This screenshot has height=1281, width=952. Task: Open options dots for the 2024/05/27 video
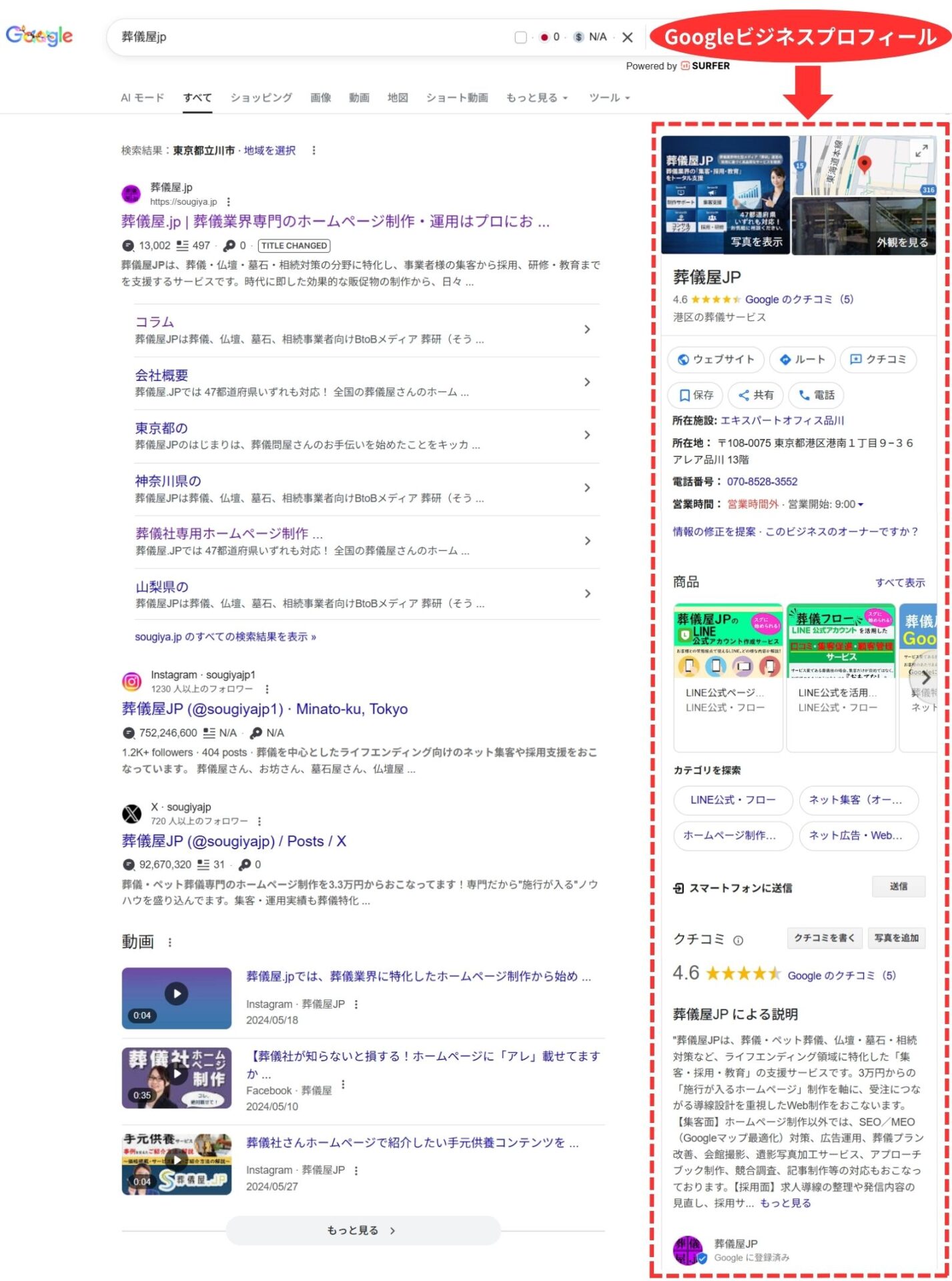pos(356,1170)
